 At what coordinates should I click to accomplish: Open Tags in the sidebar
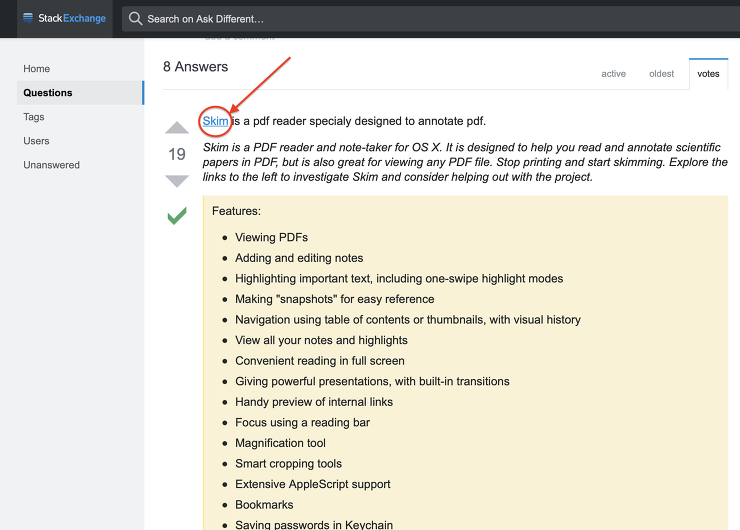[x=34, y=117]
